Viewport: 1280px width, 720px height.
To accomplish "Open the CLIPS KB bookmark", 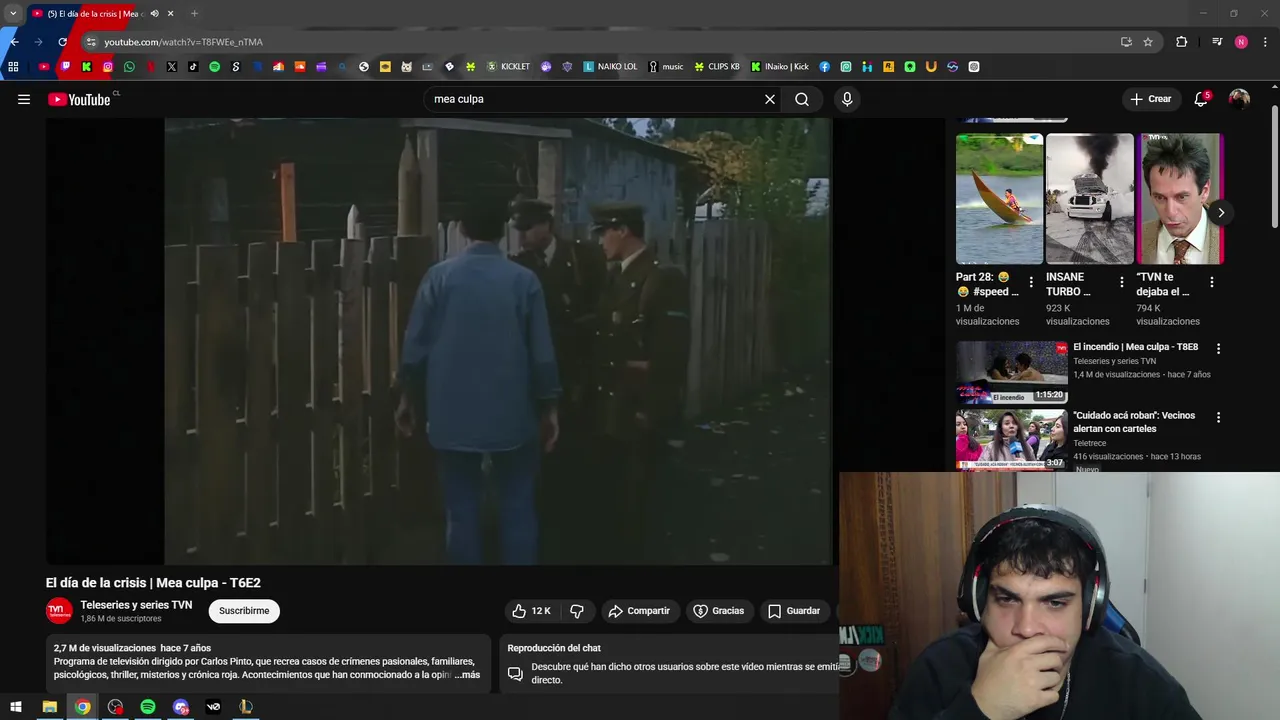I will [x=717, y=67].
